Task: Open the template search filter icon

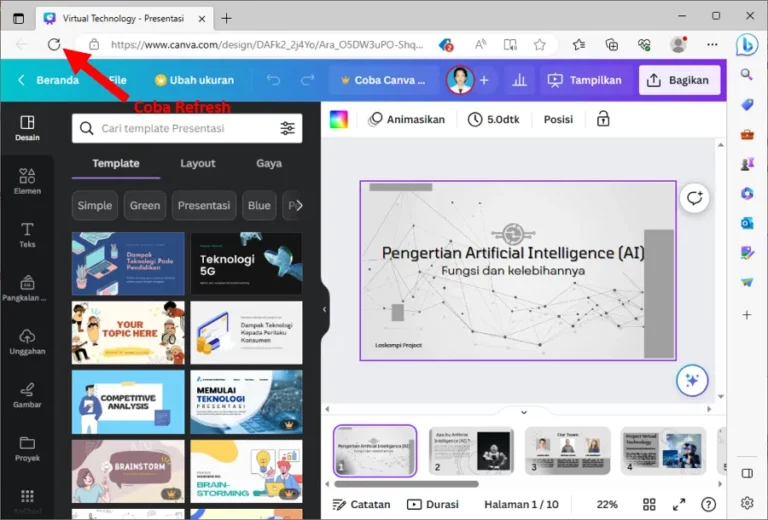Action: (x=287, y=128)
